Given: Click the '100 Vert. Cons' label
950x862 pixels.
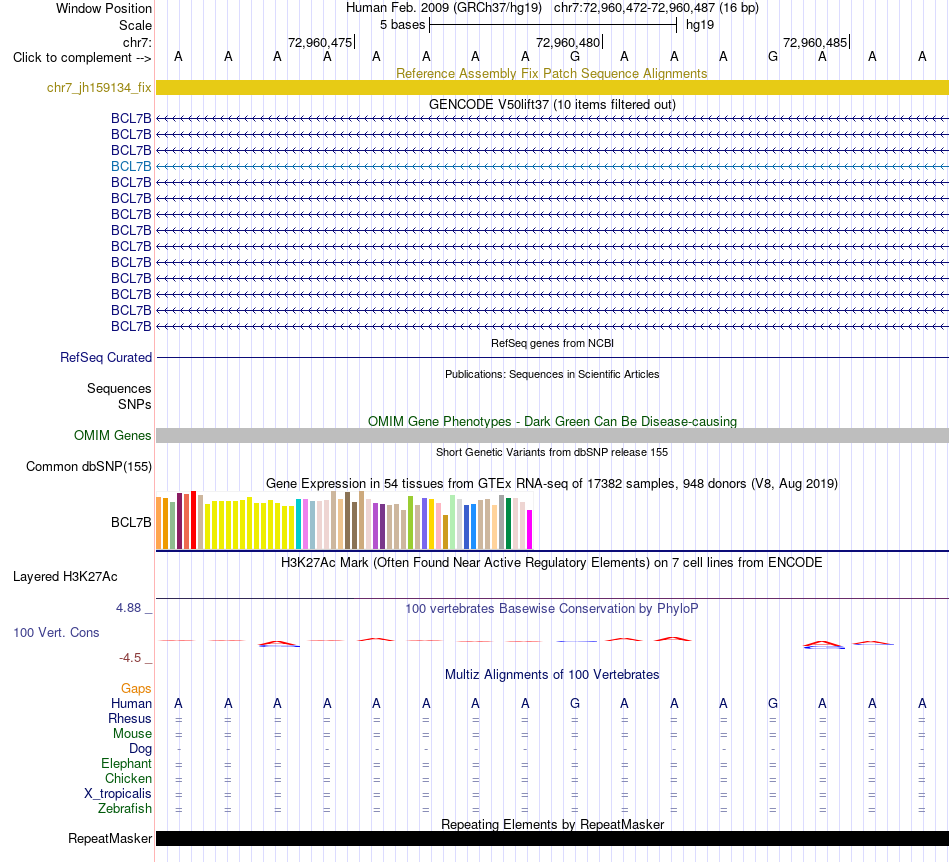Looking at the screenshot, I should pyautogui.click(x=56, y=632).
